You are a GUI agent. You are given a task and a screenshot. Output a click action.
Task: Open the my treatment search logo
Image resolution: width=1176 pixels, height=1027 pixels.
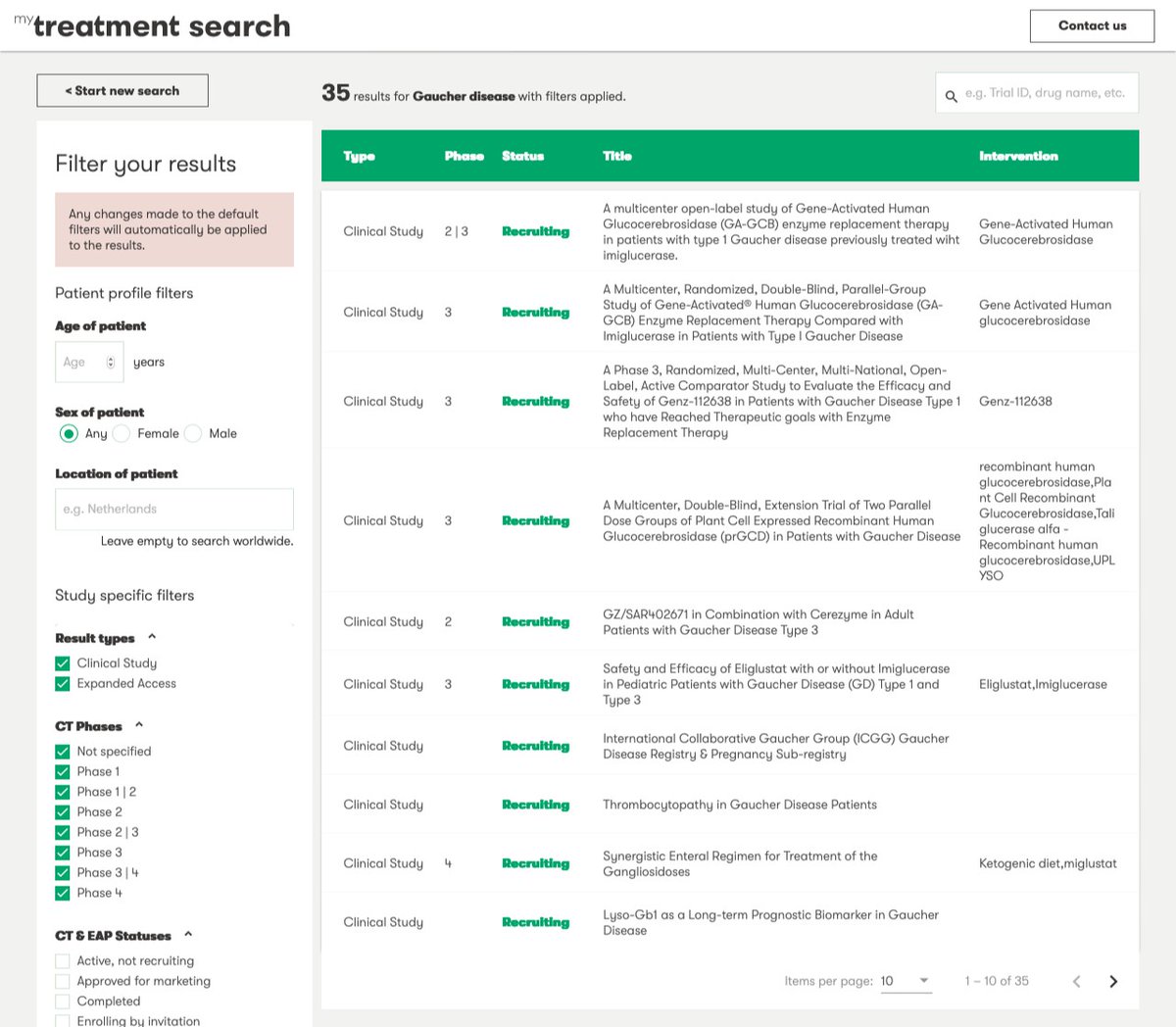click(152, 25)
